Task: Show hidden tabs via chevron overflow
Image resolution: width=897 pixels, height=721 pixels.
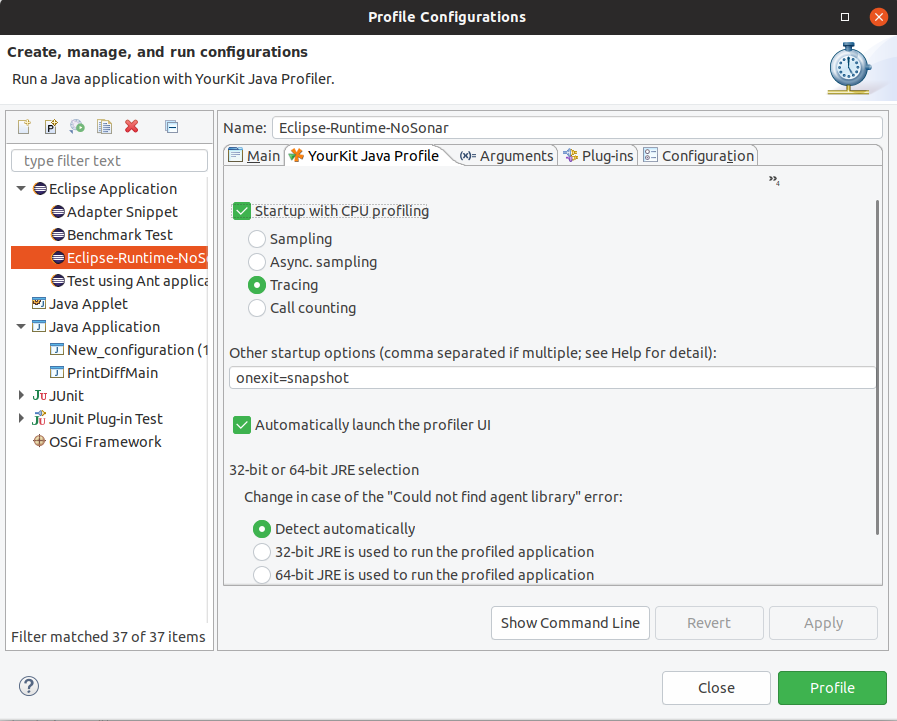Action: tap(774, 180)
